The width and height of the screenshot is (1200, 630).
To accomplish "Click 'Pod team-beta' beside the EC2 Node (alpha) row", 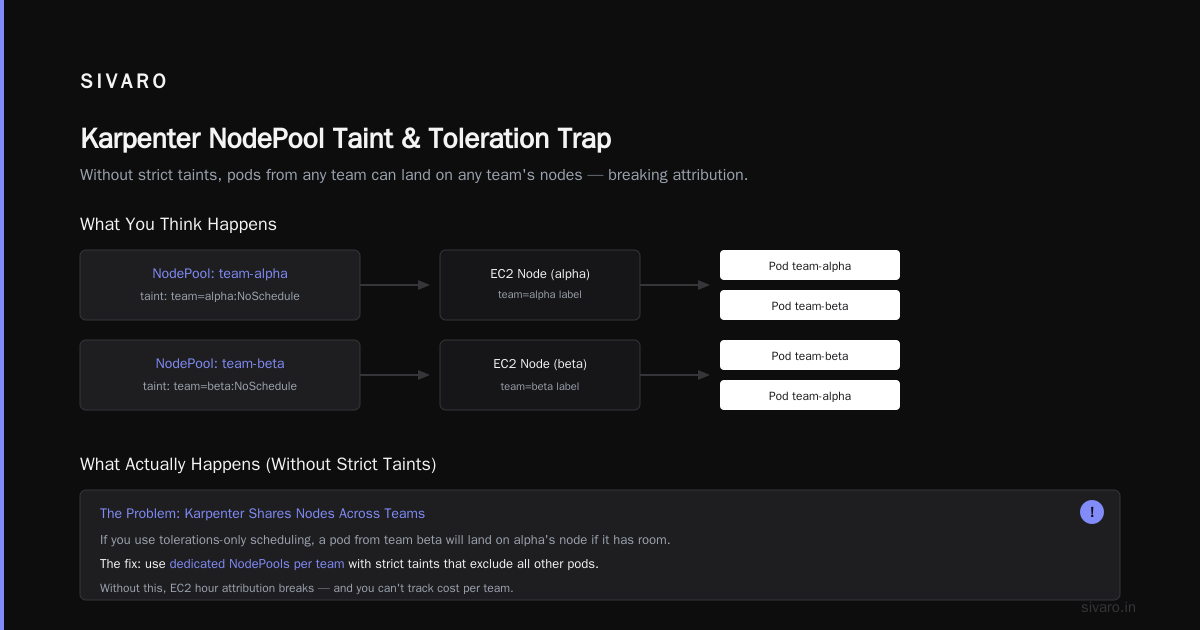I will 810,305.
